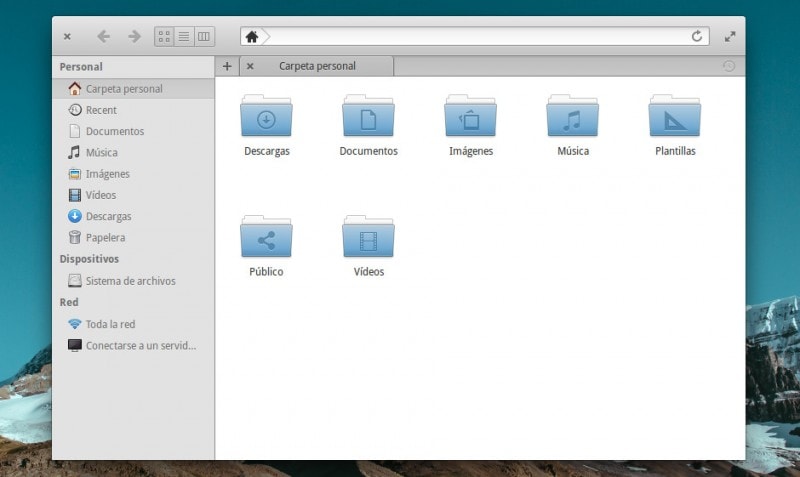Viewport: 800px width, 477px height.
Task: Select the Plantillas folder icon
Action: click(x=674, y=116)
